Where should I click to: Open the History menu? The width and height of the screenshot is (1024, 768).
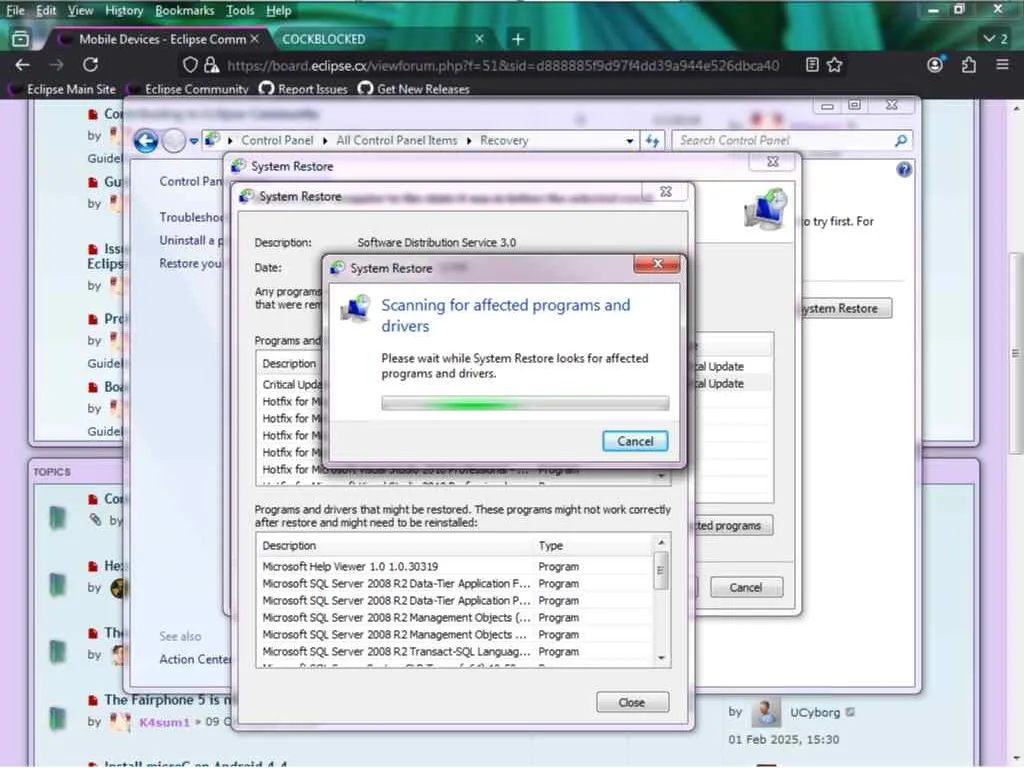pyautogui.click(x=124, y=10)
